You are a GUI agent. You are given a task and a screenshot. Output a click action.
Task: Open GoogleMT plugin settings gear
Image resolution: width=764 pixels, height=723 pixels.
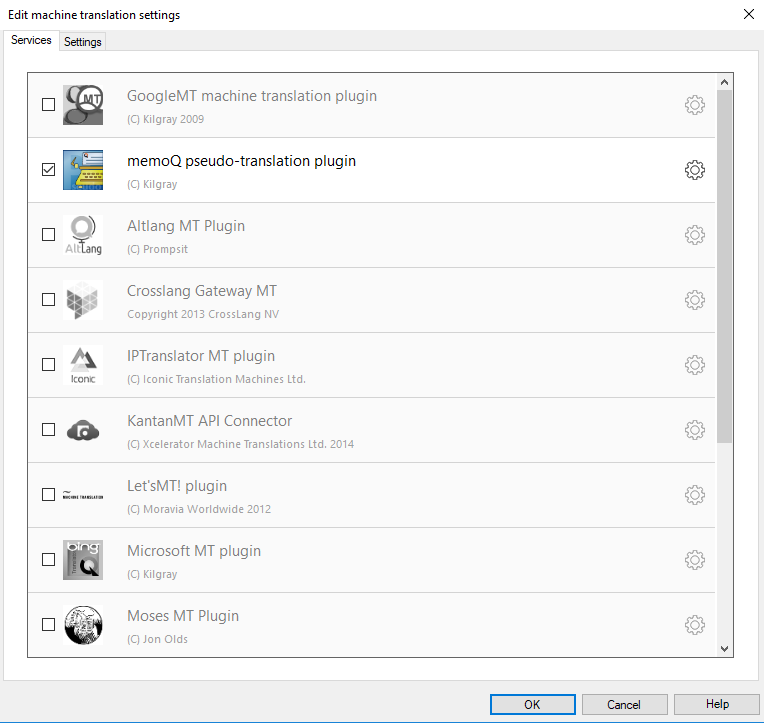click(x=694, y=105)
